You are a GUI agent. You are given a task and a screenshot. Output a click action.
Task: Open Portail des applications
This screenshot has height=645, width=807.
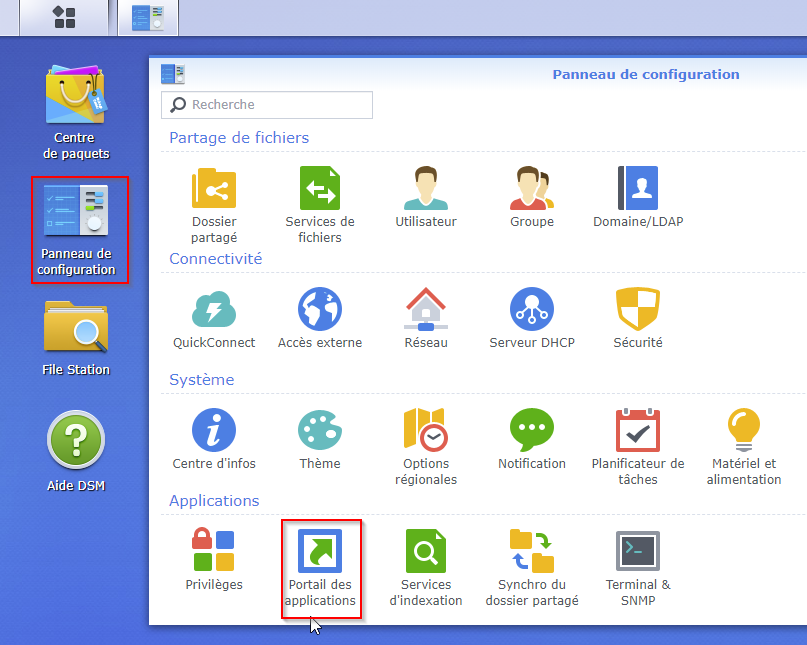(320, 568)
